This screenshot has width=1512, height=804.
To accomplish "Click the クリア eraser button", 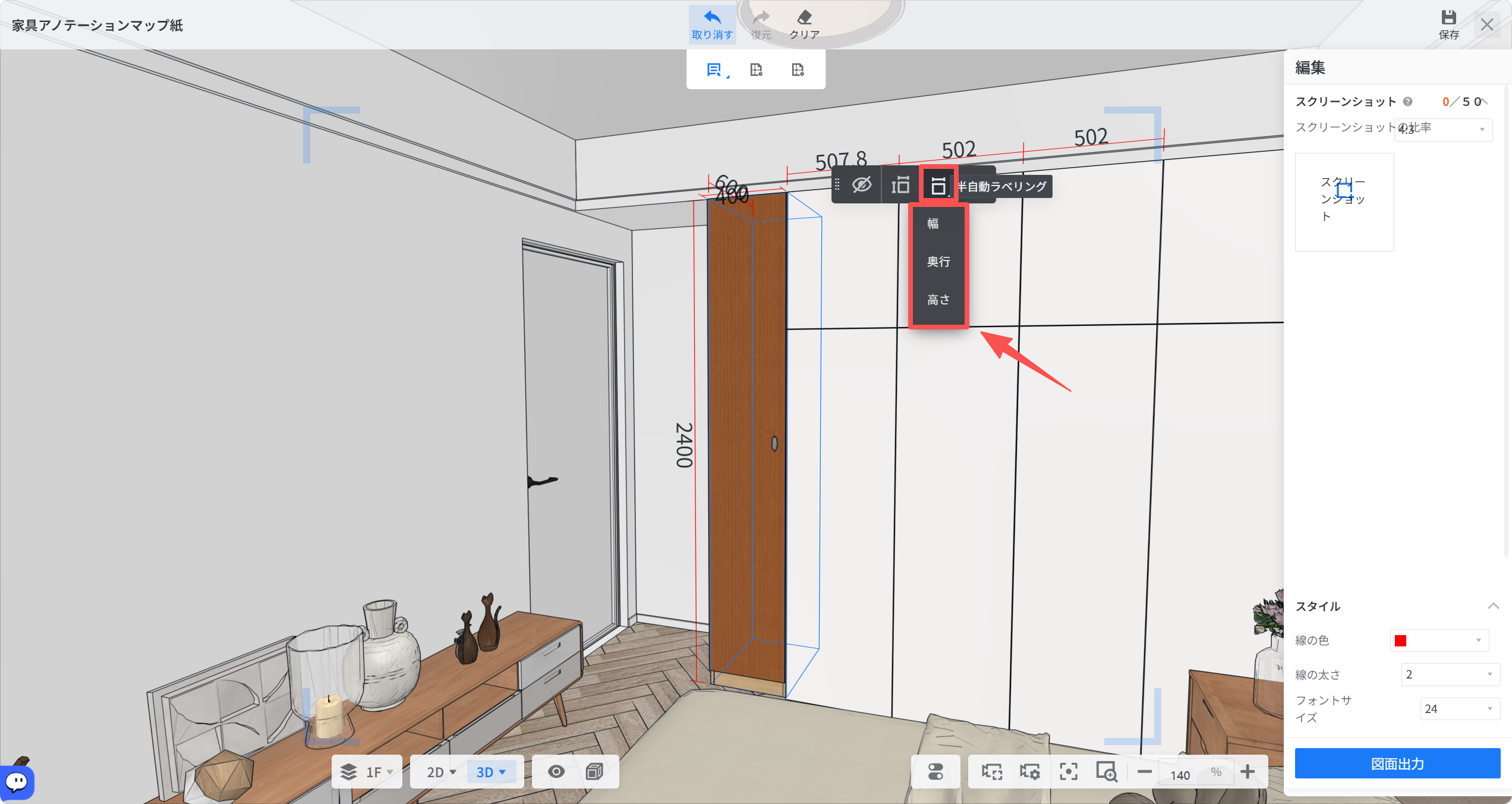I will point(805,24).
